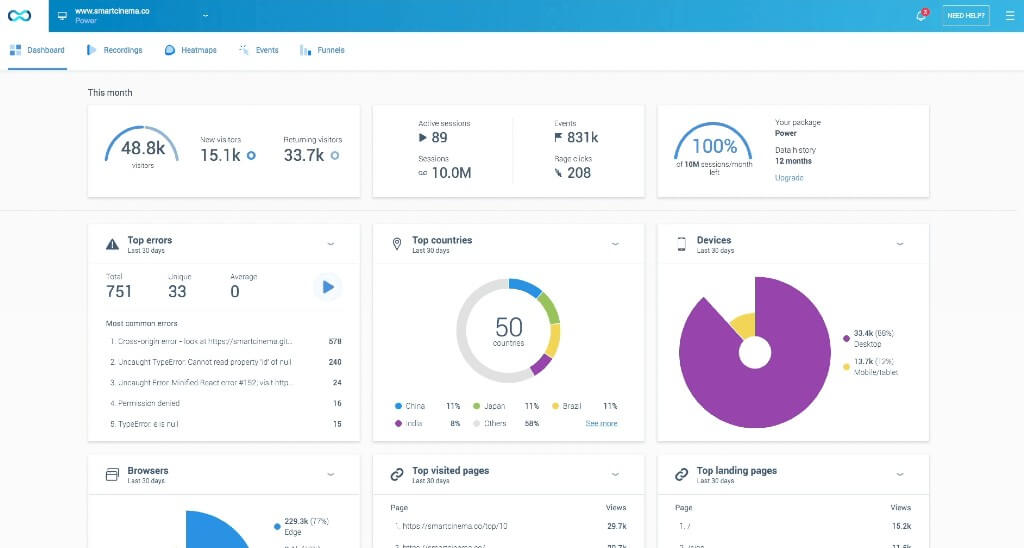Click the Top visited pages link icon
Screen dimensions: 1024x548
click(x=396, y=475)
